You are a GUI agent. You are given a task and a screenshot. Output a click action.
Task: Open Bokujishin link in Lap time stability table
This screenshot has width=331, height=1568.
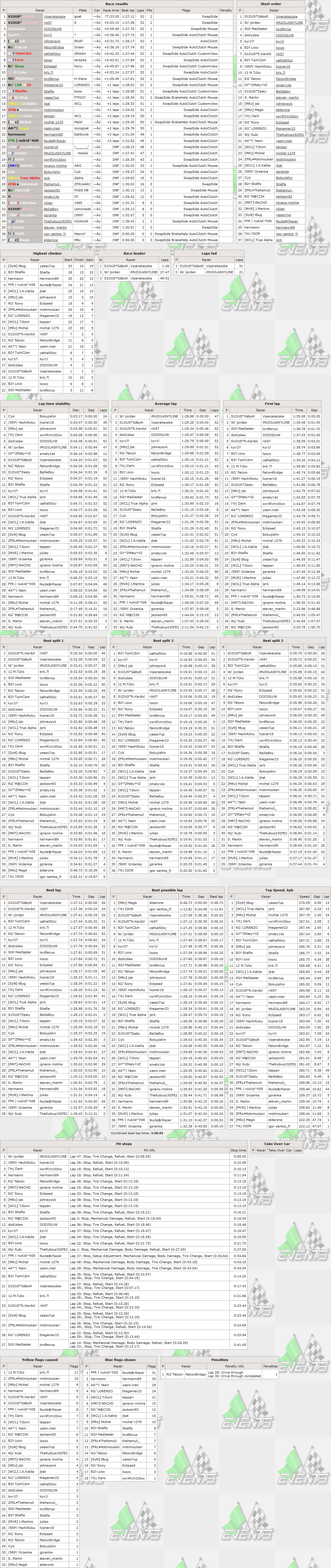coord(47,416)
